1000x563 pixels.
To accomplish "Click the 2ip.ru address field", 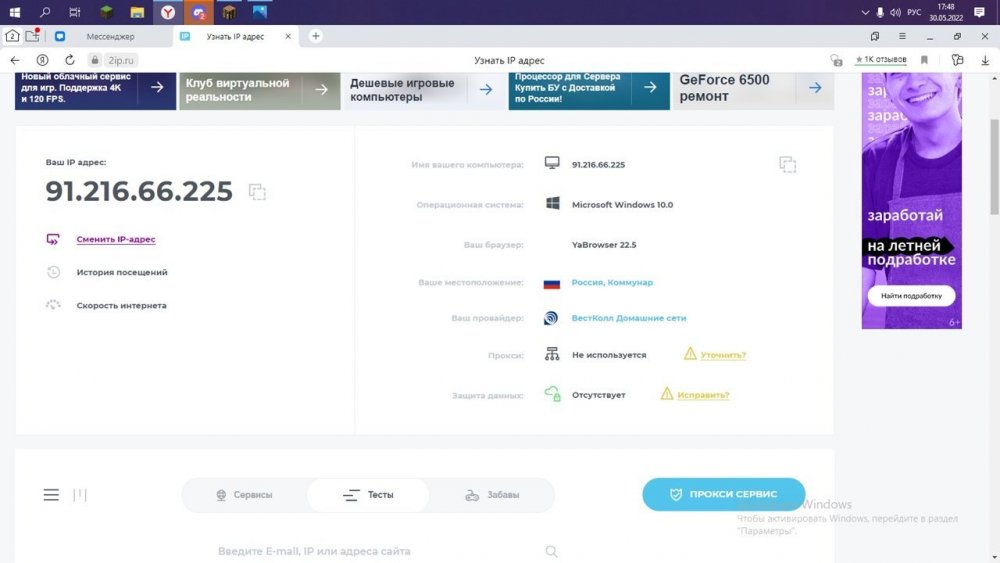I will [x=121, y=60].
